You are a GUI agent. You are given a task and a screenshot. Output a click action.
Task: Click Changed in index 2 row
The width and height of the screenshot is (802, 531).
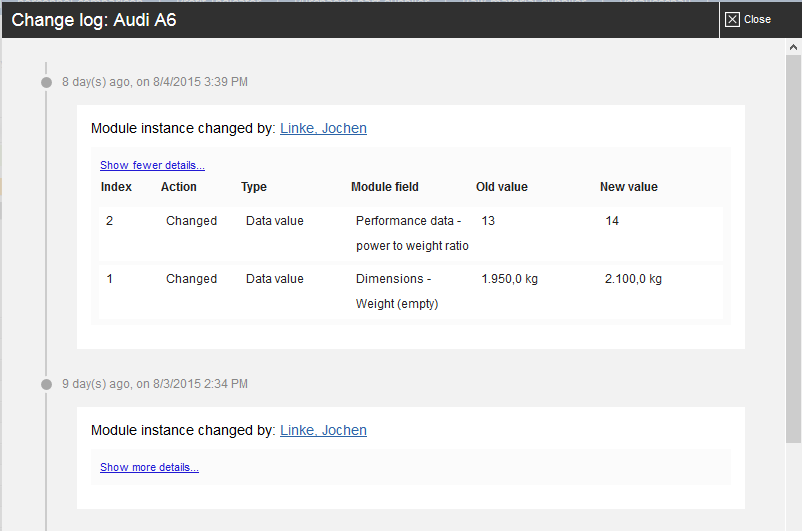click(191, 220)
